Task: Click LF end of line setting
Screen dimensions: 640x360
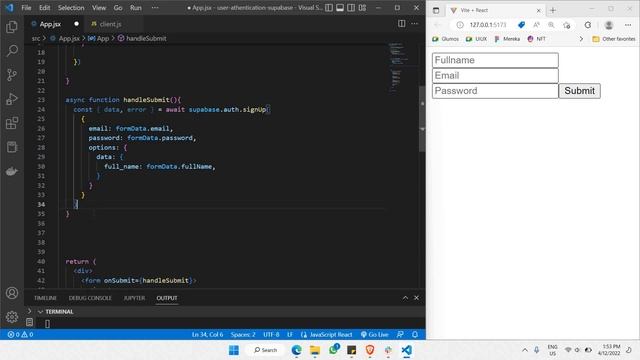Action: pyautogui.click(x=290, y=334)
